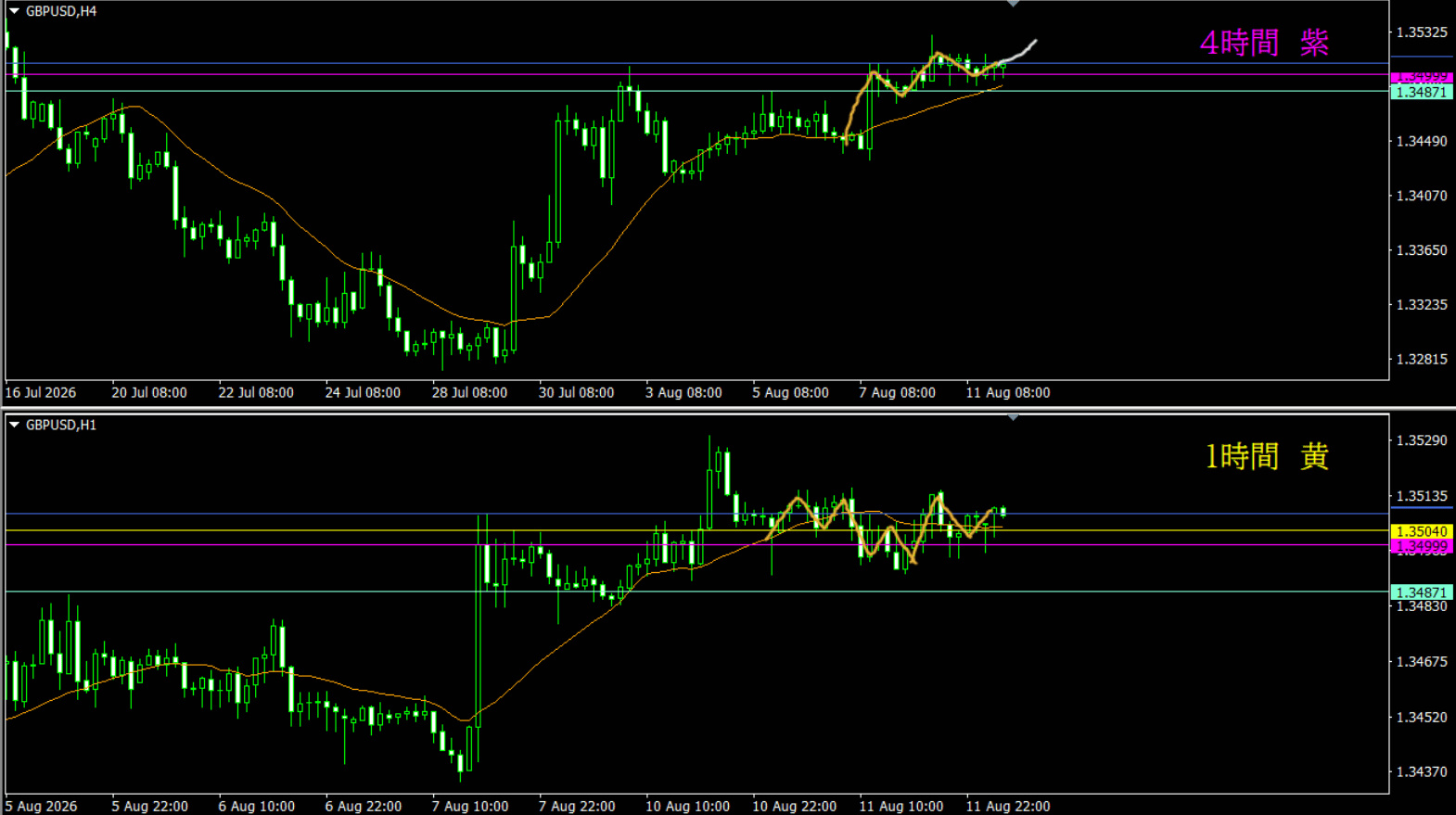The image size is (1456, 815).
Task: Click the 1.34070 price on H4 scale
Action: (1422, 196)
